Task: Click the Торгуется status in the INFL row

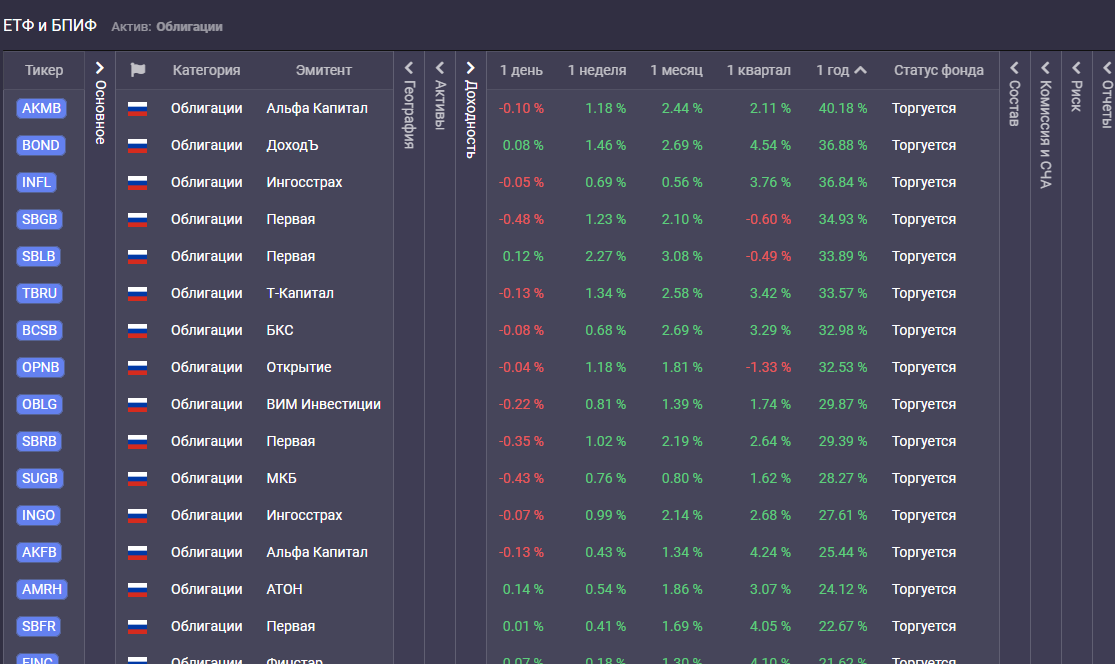Action: pos(924,182)
